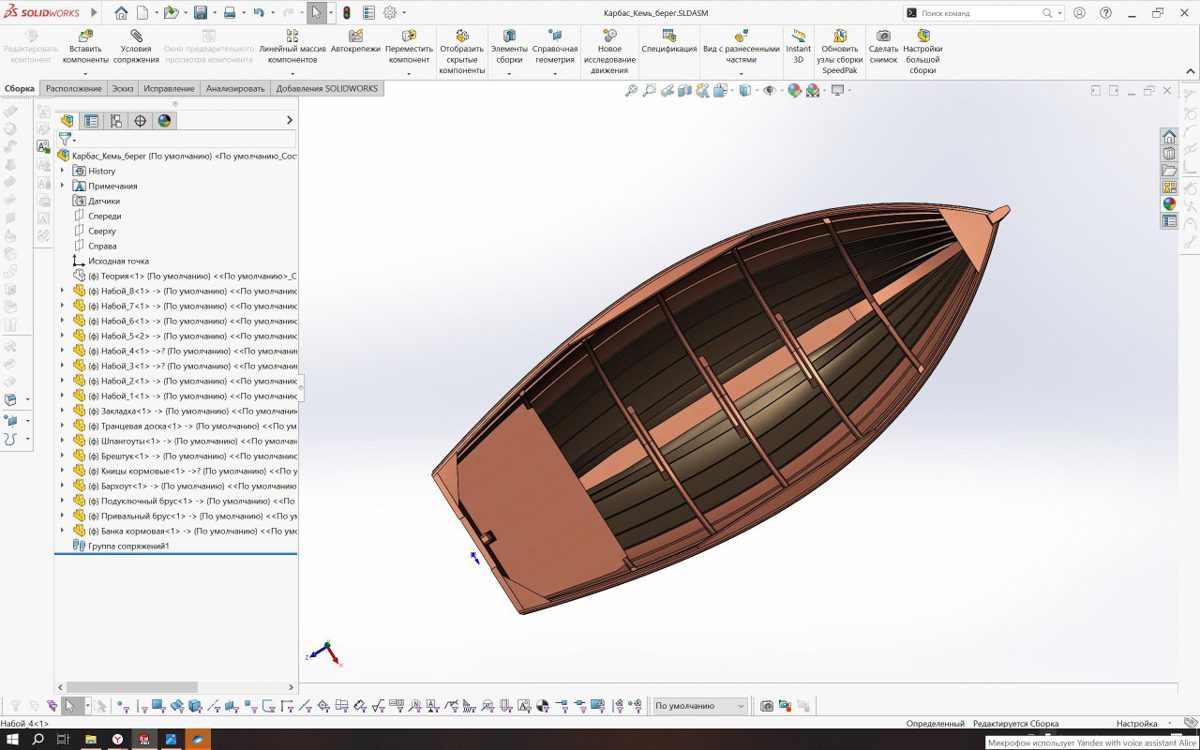Switch to the Эскиз tab
This screenshot has width=1200, height=750.
122,89
